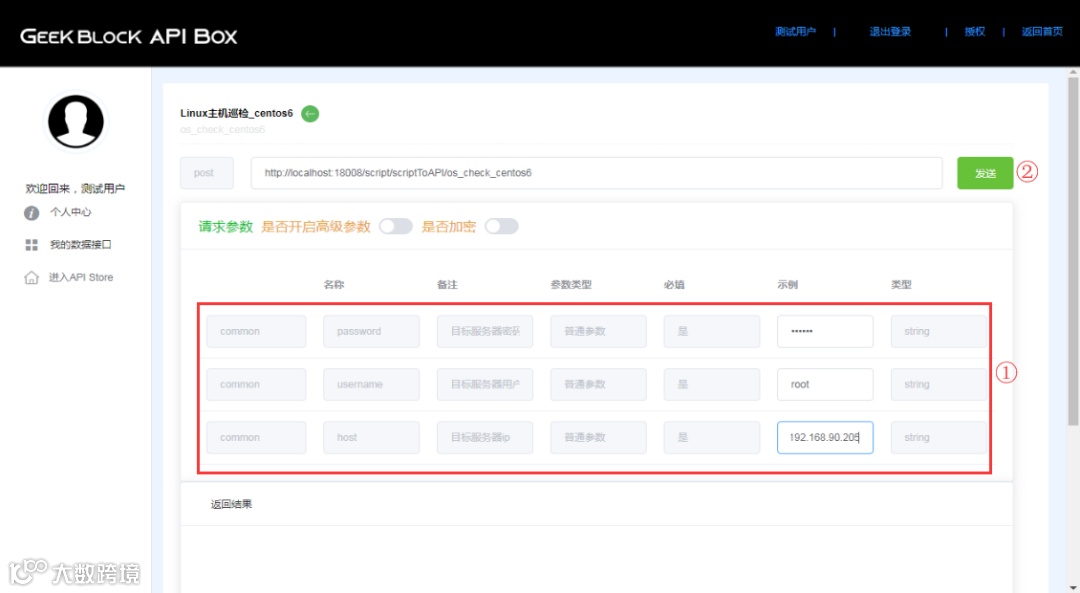
Task: Click the 目标服务器密码 note field
Action: pos(485,331)
